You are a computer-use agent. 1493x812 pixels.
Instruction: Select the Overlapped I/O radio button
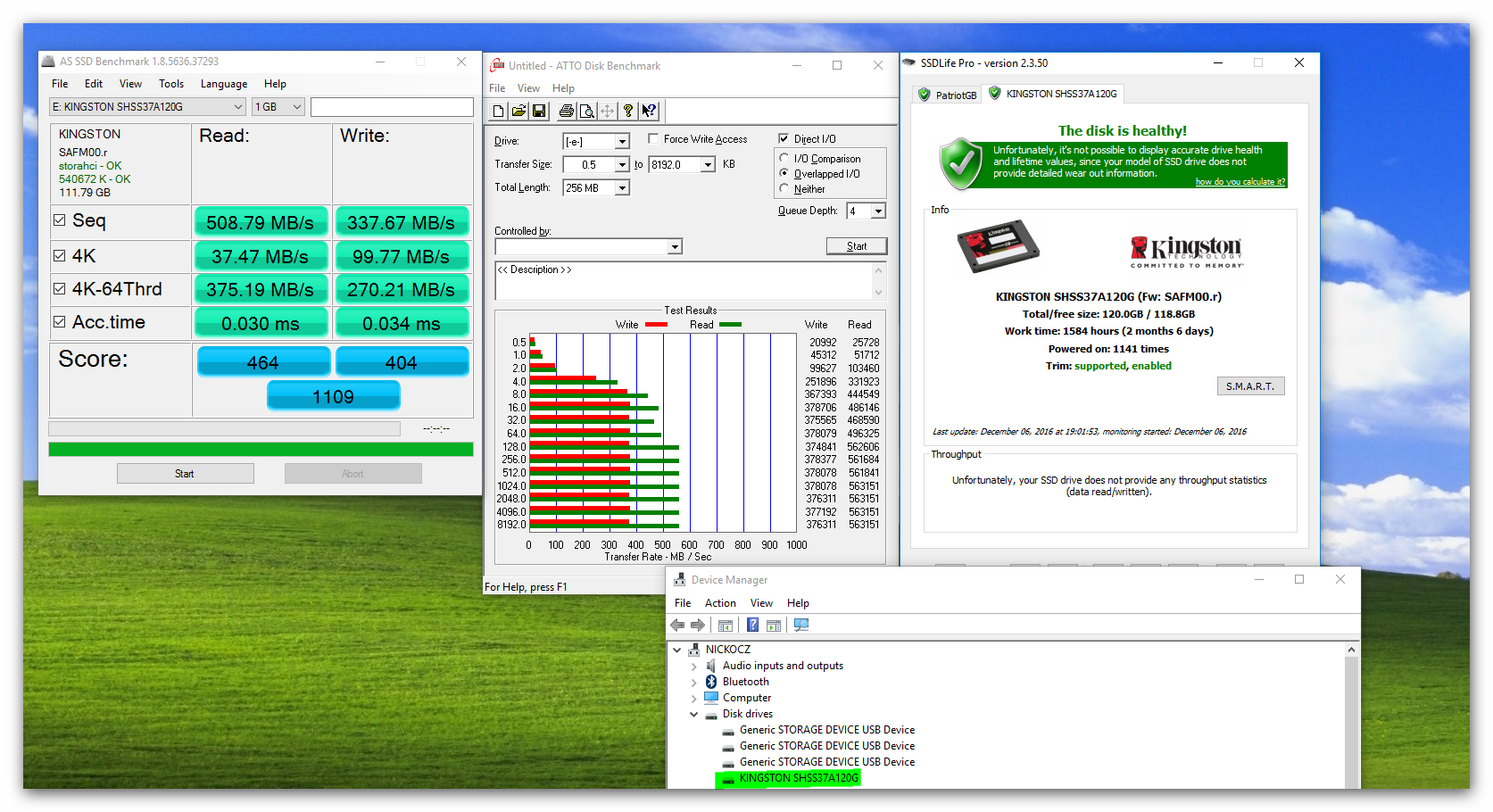coord(784,173)
